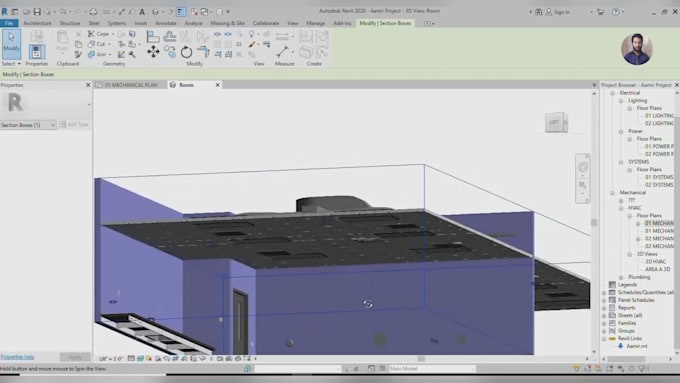Screen dimensions: 680x383
Task: Click the Steering Wheels icon on navigation bar
Action: [582, 167]
